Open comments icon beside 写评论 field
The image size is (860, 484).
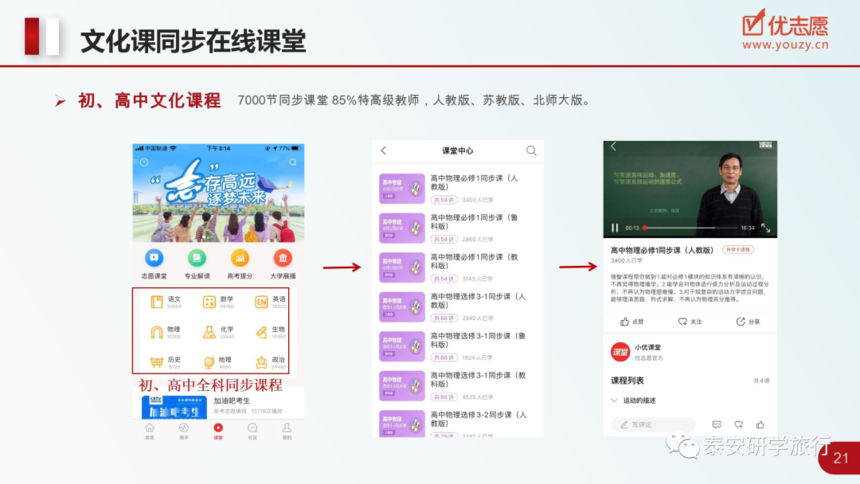tap(716, 425)
